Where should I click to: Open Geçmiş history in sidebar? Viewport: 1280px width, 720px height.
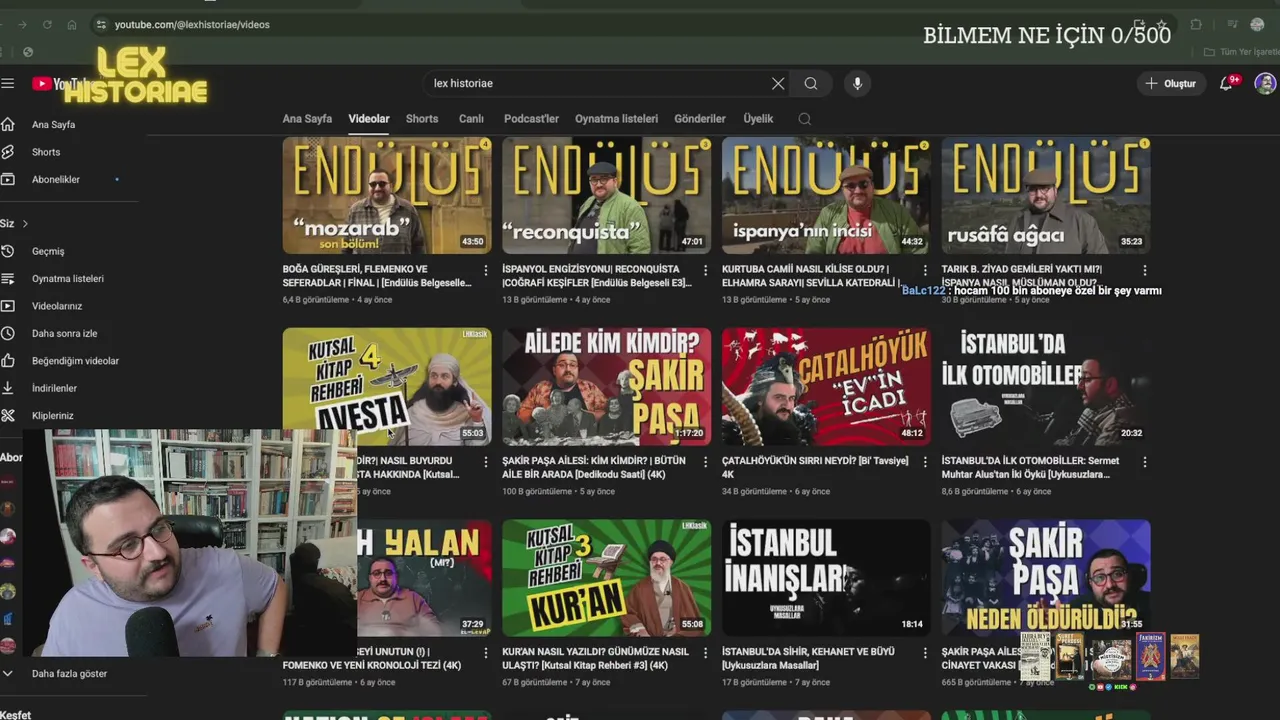pos(48,251)
